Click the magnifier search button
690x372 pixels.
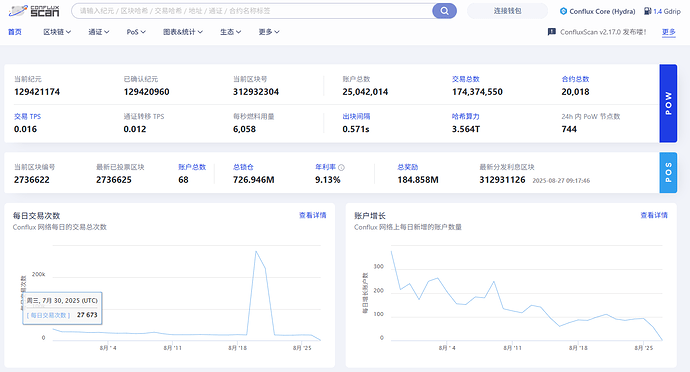pos(444,11)
